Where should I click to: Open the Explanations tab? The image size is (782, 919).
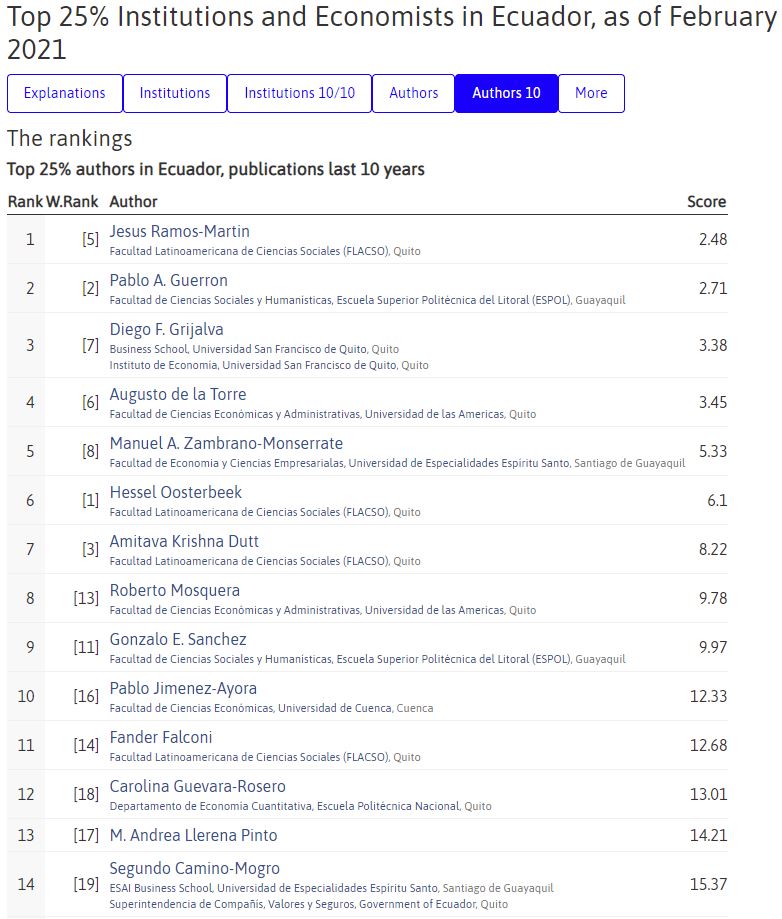click(x=64, y=93)
